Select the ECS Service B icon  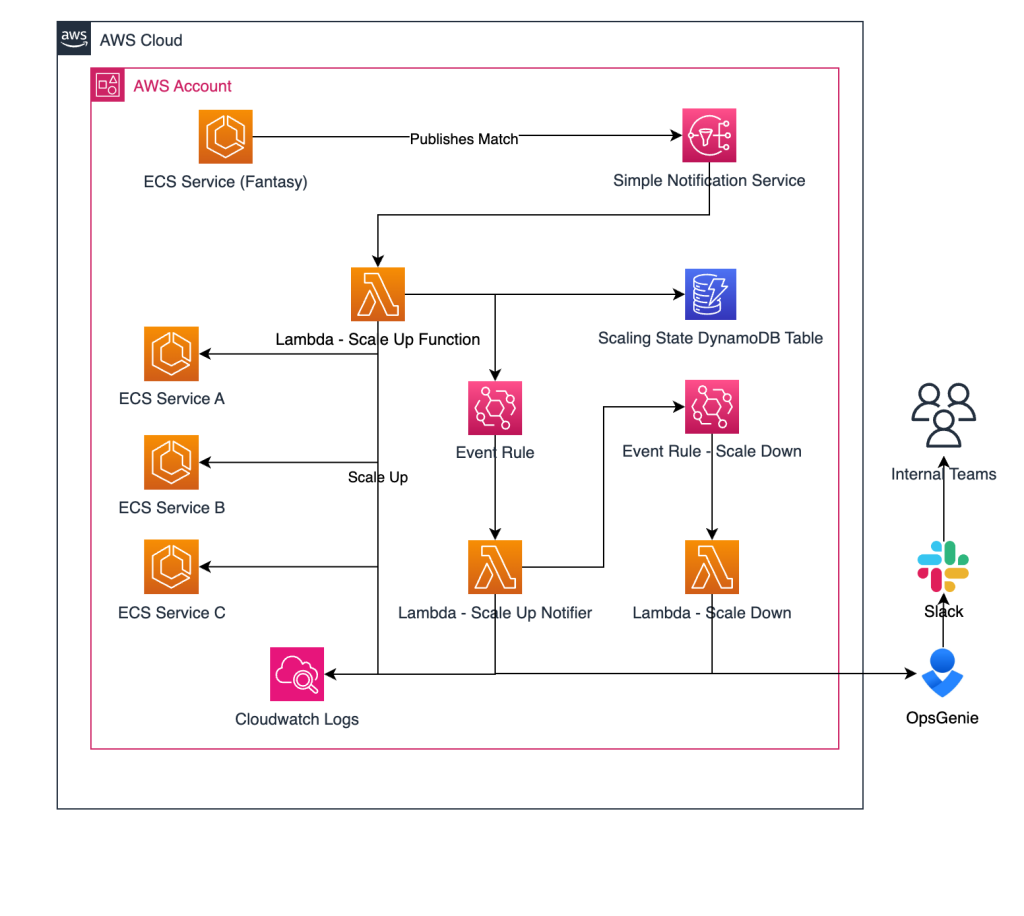171,462
